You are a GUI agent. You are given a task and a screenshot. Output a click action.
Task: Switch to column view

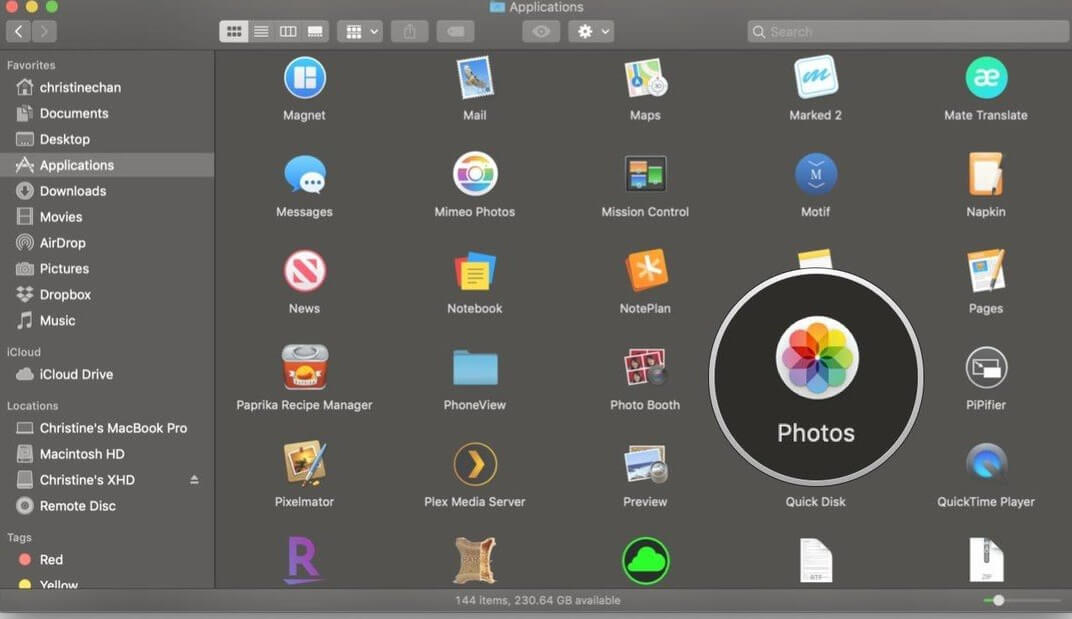click(x=288, y=31)
